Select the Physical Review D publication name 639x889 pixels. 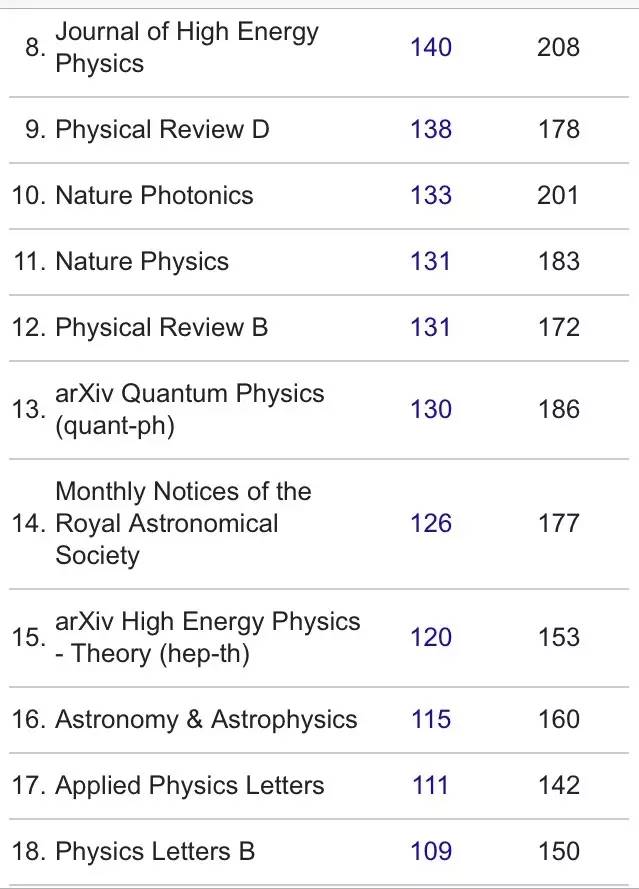tap(162, 129)
